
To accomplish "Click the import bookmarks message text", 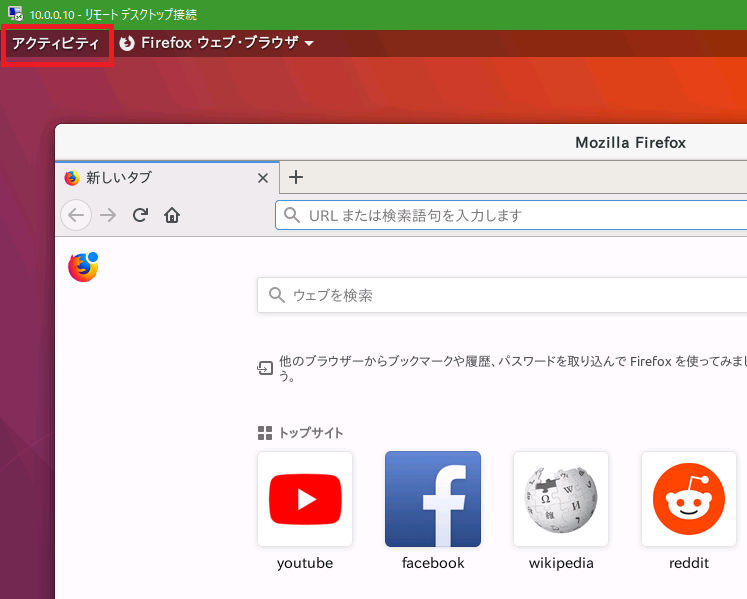I will [x=513, y=368].
